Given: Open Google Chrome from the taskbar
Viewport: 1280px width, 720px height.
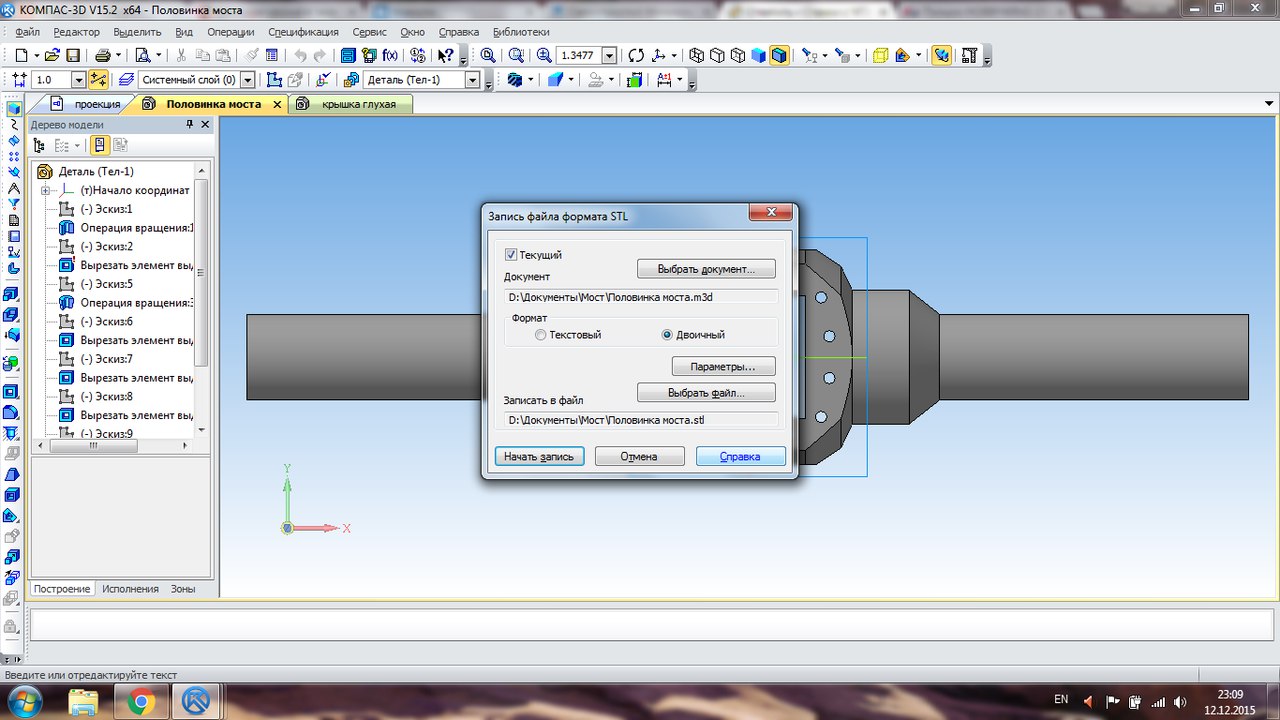Looking at the screenshot, I should (141, 702).
